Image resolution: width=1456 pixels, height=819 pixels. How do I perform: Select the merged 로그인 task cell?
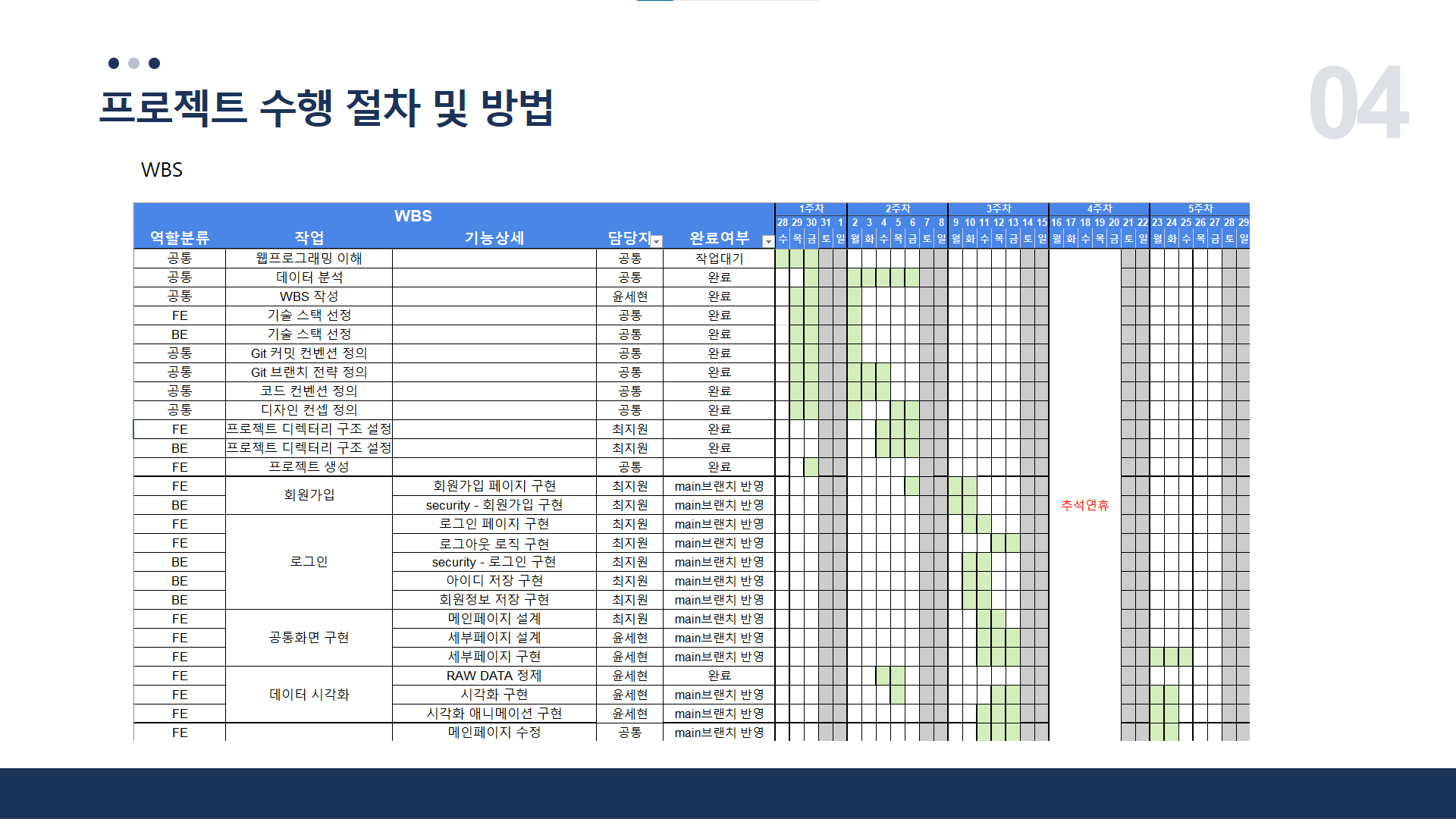point(309,562)
